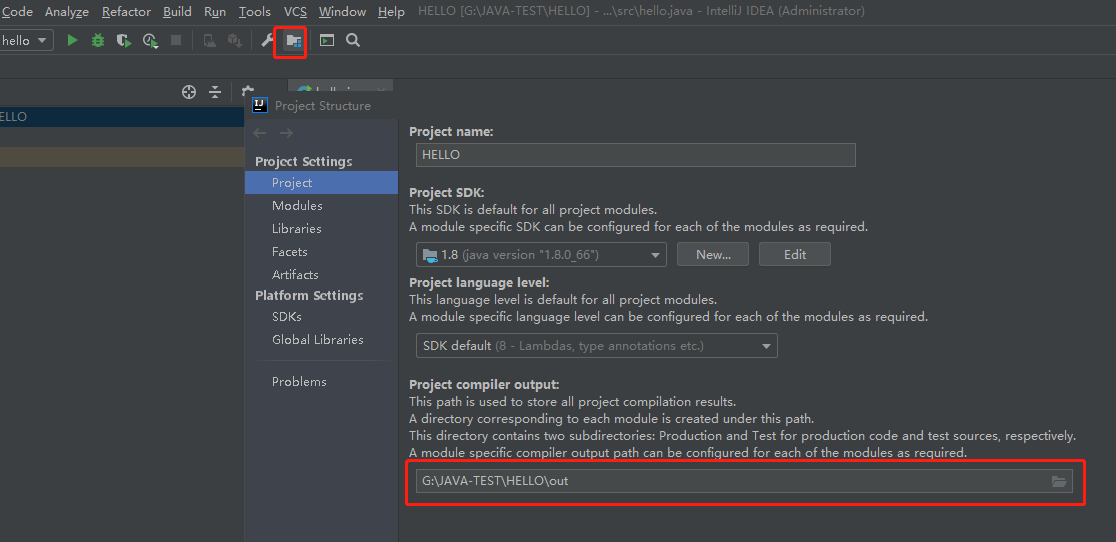Select Project in Project Settings list
This screenshot has width=1116, height=542.
(x=321, y=183)
